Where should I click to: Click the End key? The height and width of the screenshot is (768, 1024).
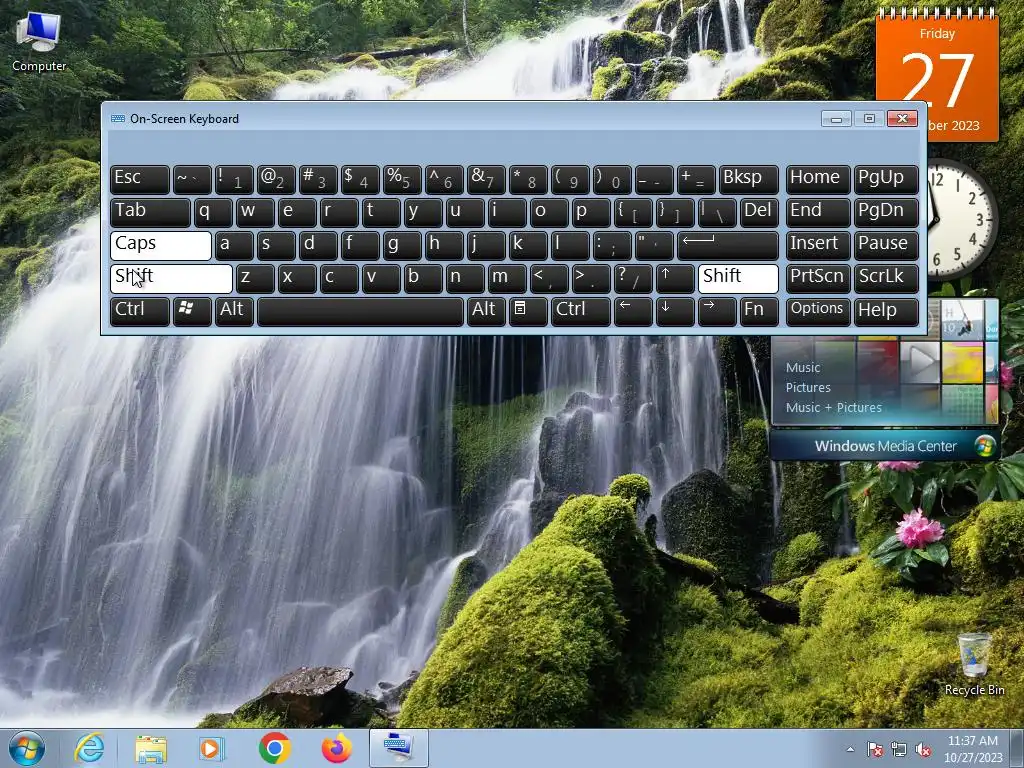point(818,213)
